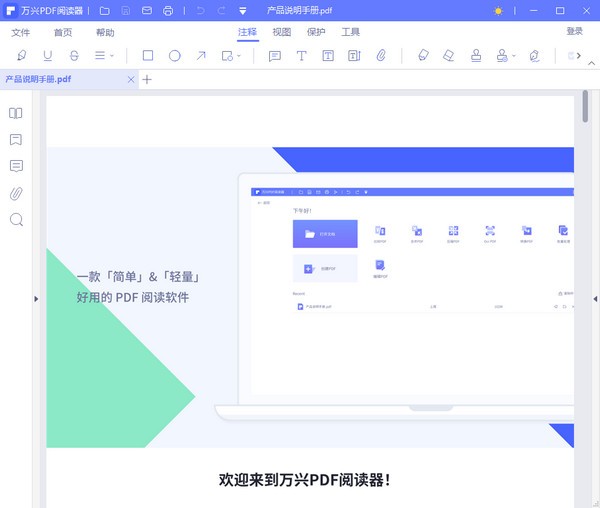Click the save icon in title bar

(x=126, y=11)
